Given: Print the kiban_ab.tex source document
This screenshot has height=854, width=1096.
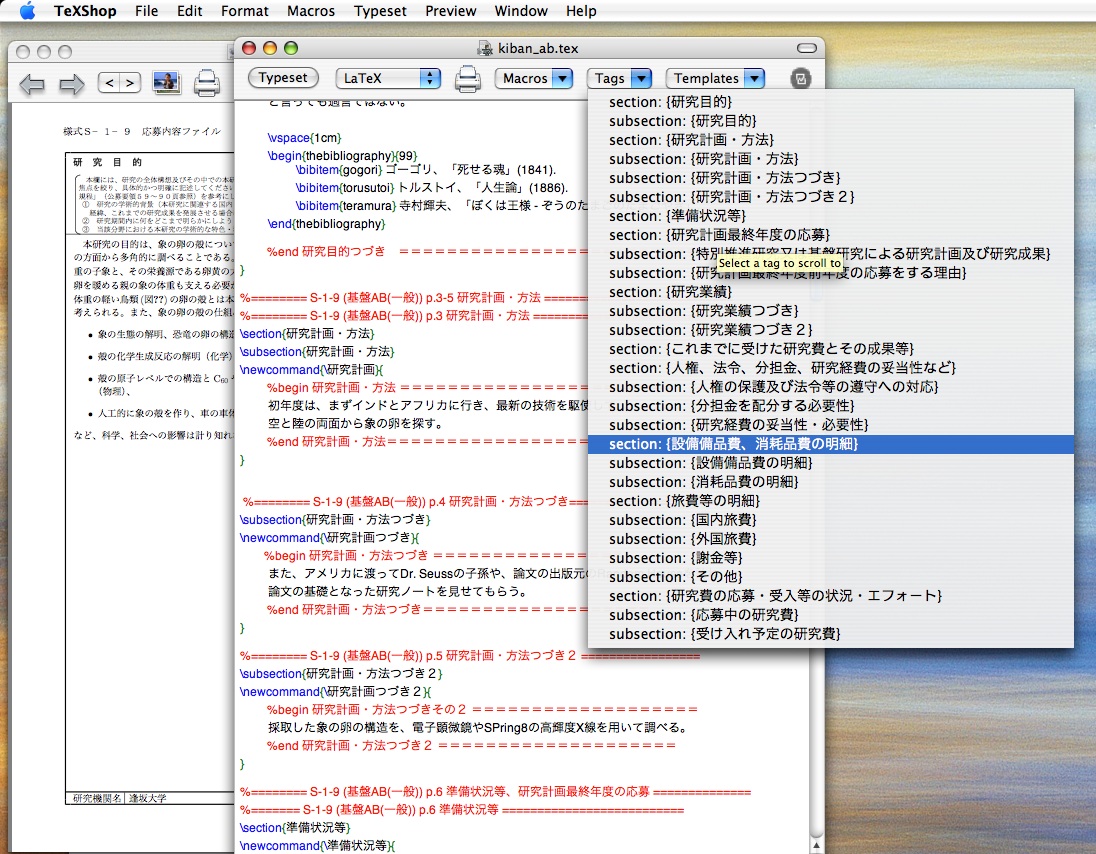Looking at the screenshot, I should point(467,79).
